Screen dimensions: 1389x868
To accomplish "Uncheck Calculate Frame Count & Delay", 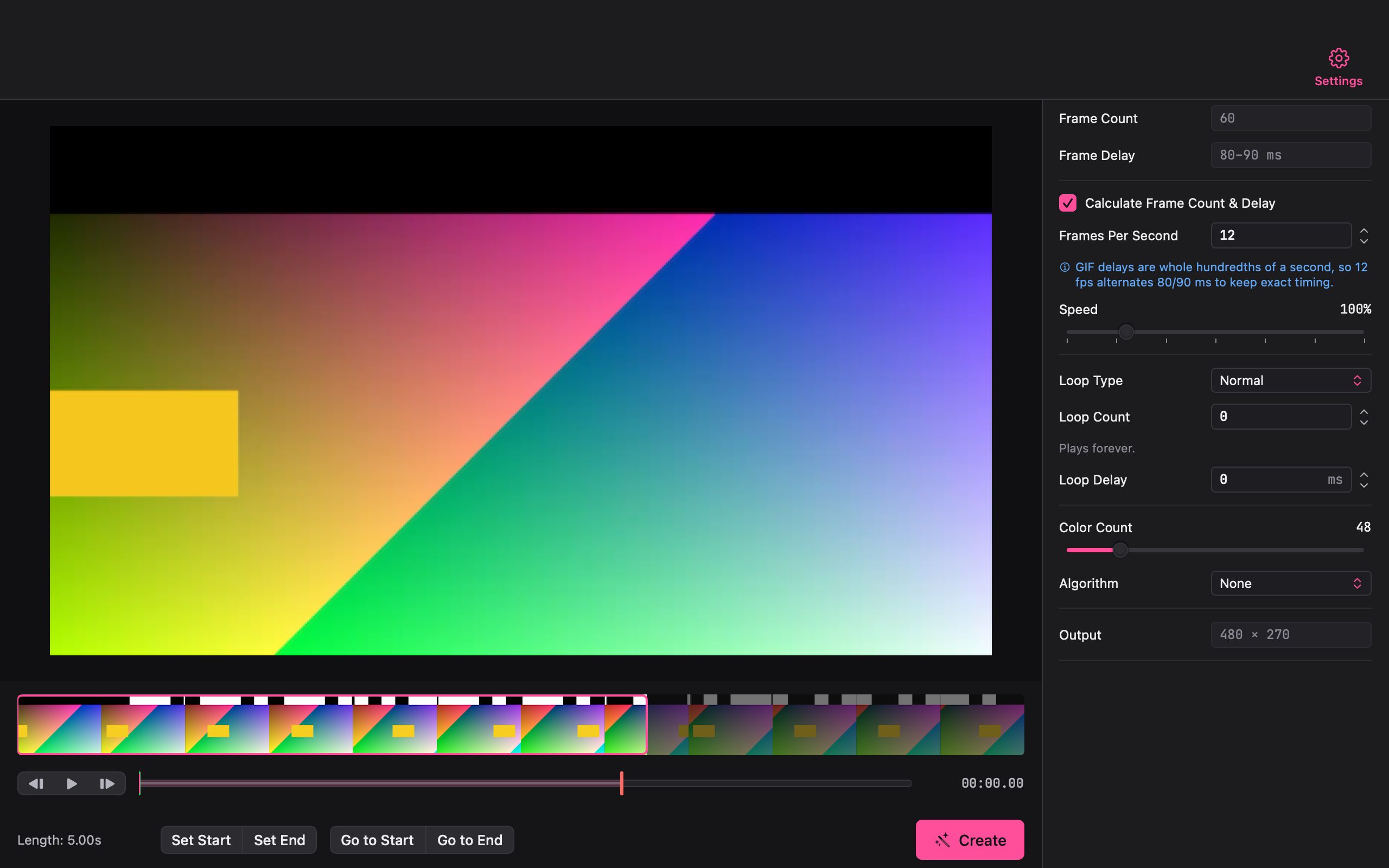I will click(1068, 203).
